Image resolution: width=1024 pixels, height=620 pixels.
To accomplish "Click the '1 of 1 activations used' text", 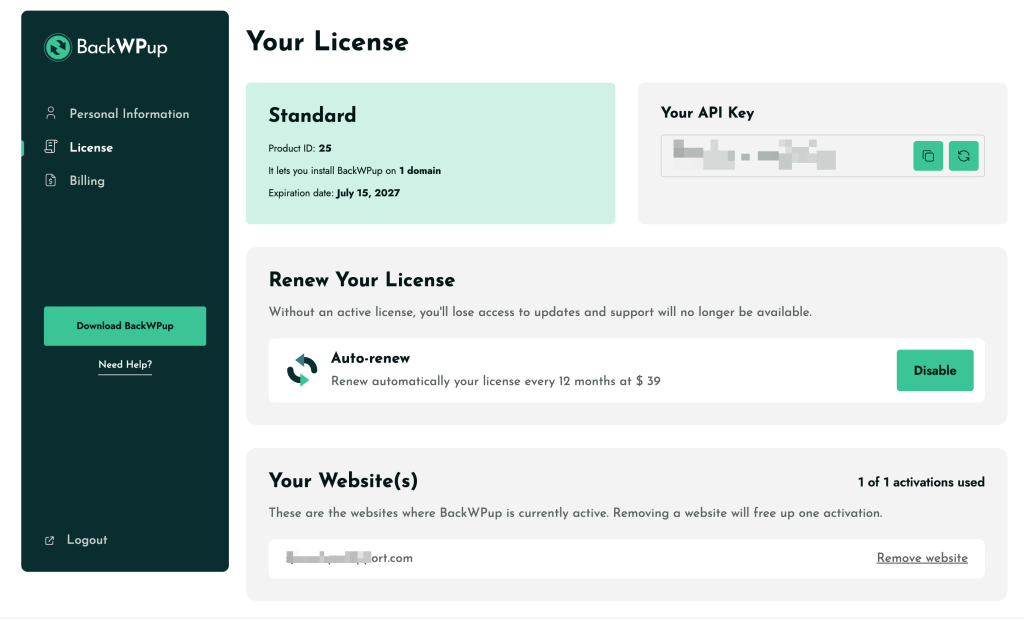I will (x=921, y=482).
